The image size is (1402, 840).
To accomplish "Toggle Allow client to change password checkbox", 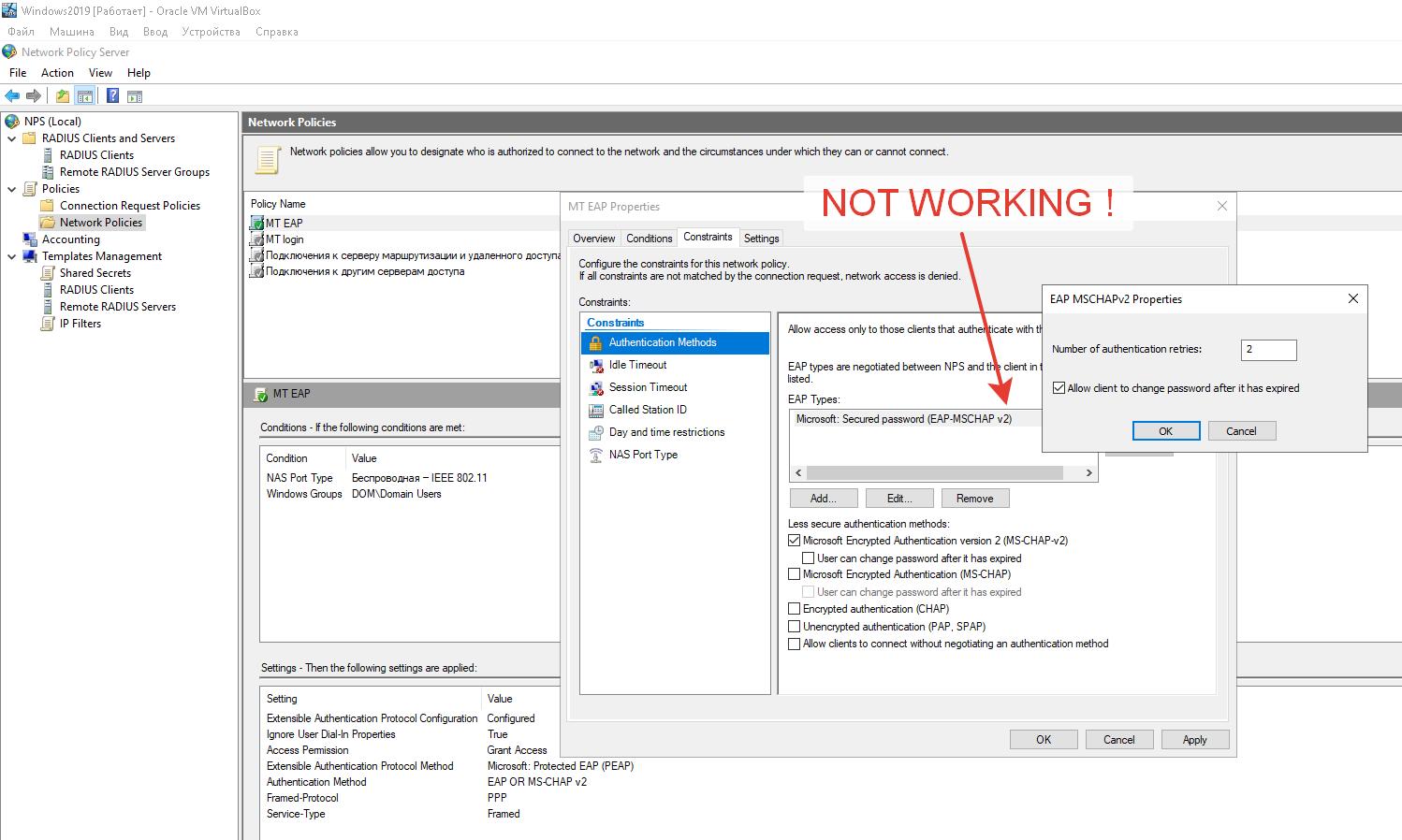I will click(x=1059, y=388).
